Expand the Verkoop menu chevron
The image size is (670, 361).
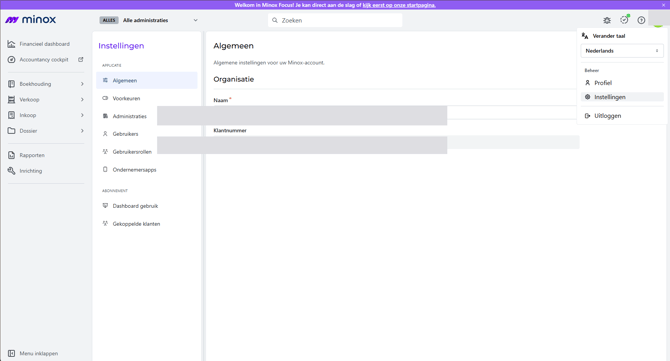click(82, 100)
